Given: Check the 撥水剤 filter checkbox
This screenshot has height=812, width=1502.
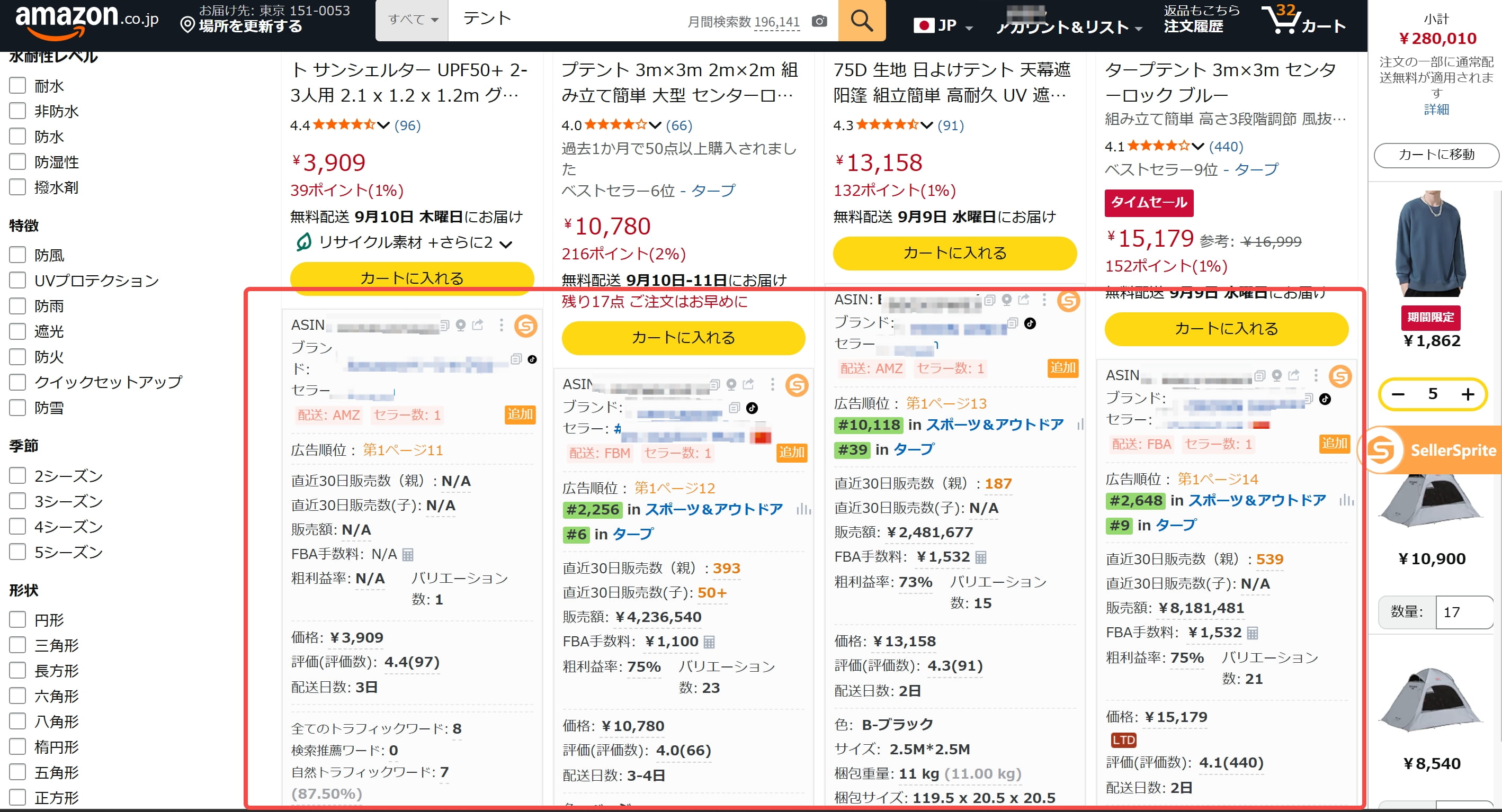Looking at the screenshot, I should 17,187.
